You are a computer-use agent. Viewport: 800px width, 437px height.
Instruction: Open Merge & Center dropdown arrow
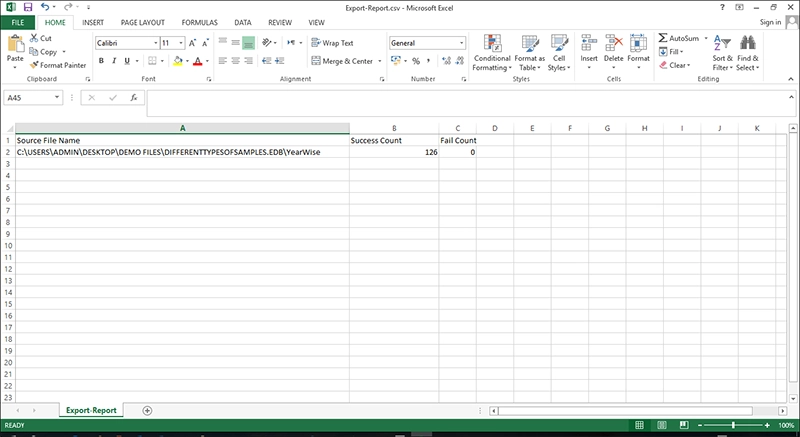point(380,61)
